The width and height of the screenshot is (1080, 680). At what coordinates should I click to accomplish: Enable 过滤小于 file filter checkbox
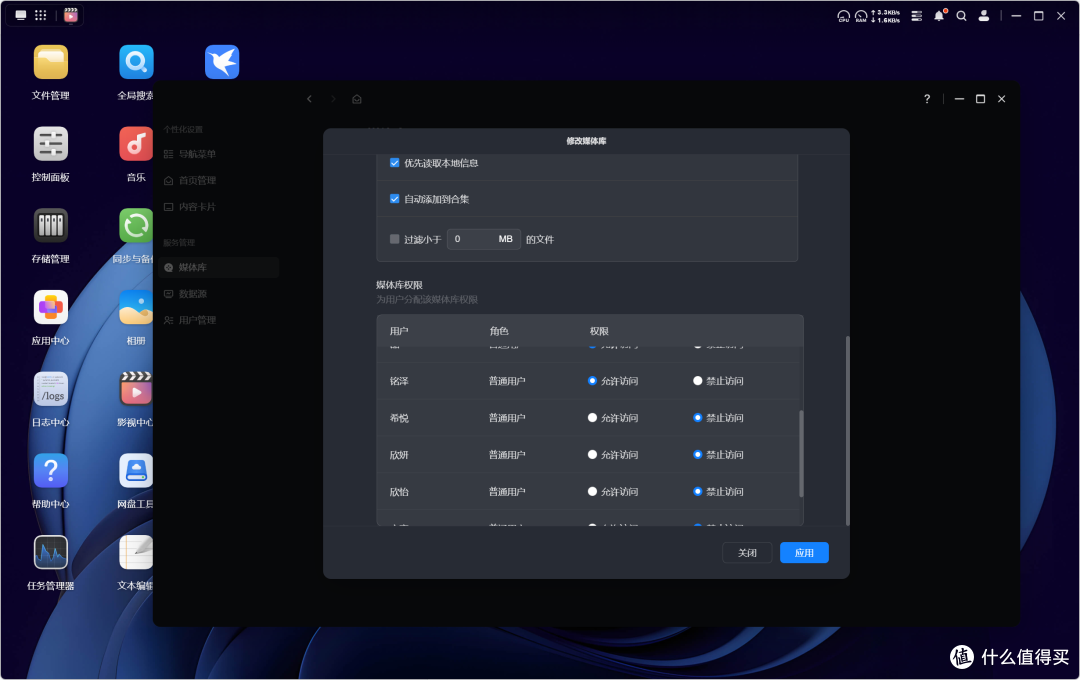(395, 239)
